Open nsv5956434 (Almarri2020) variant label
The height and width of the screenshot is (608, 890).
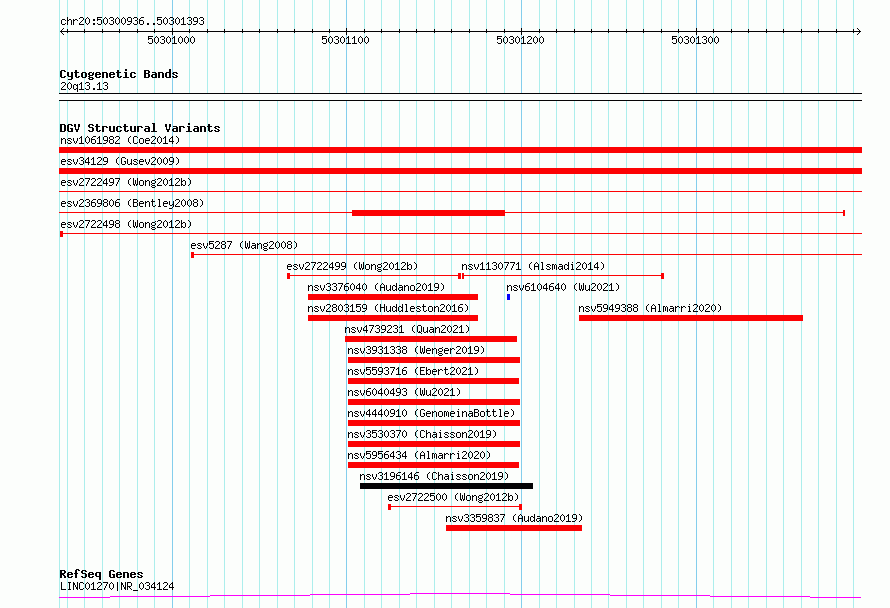click(419, 455)
